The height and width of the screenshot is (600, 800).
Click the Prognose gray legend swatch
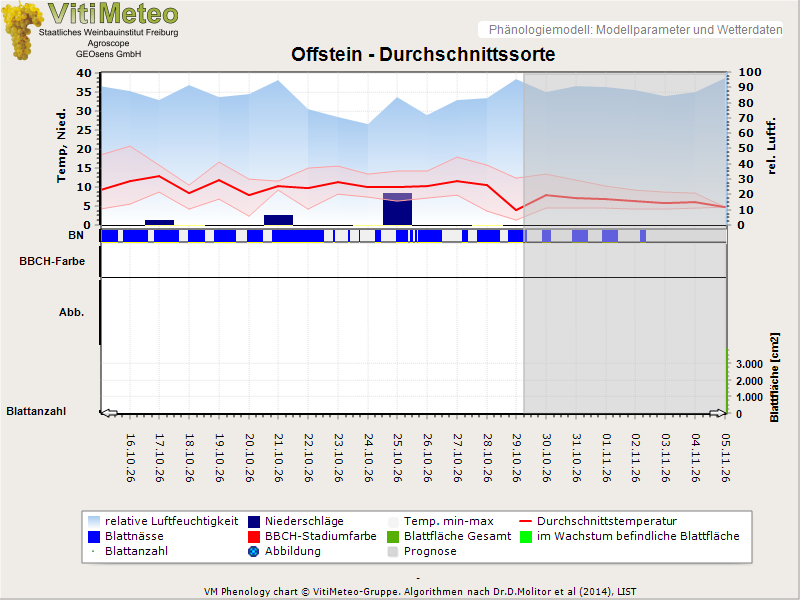(x=393, y=552)
